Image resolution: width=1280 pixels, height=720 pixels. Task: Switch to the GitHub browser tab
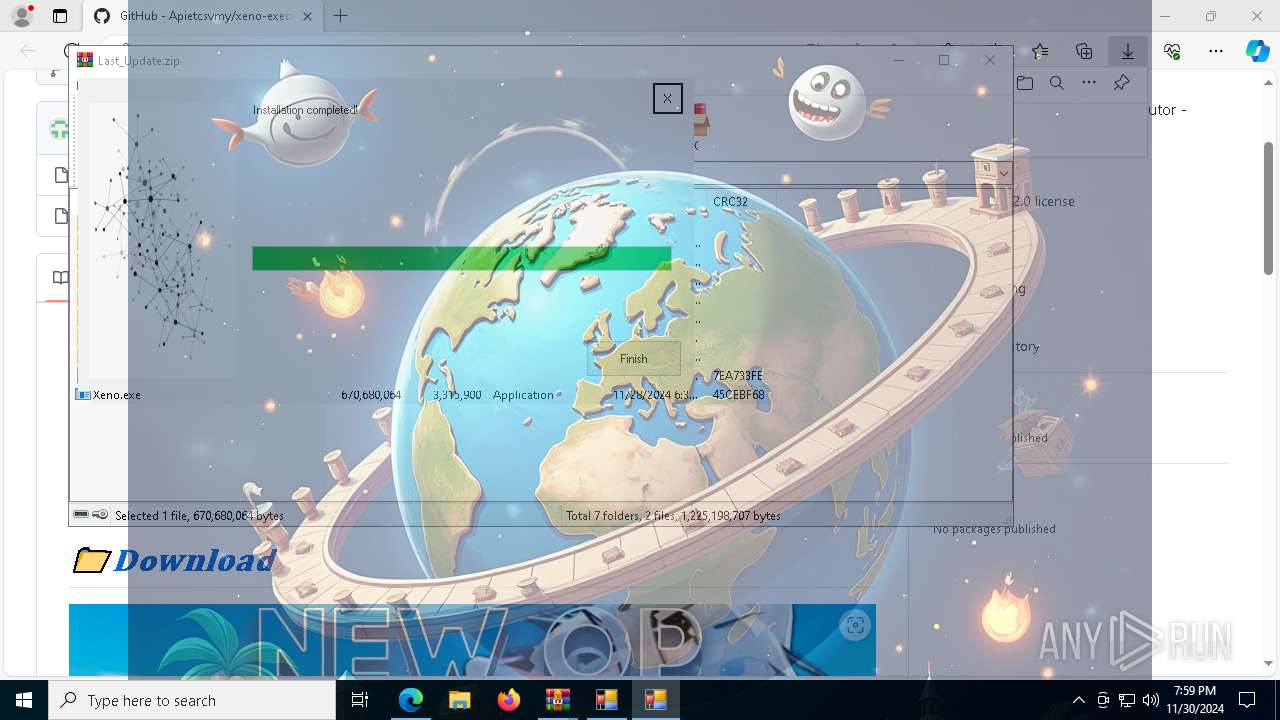(206, 16)
